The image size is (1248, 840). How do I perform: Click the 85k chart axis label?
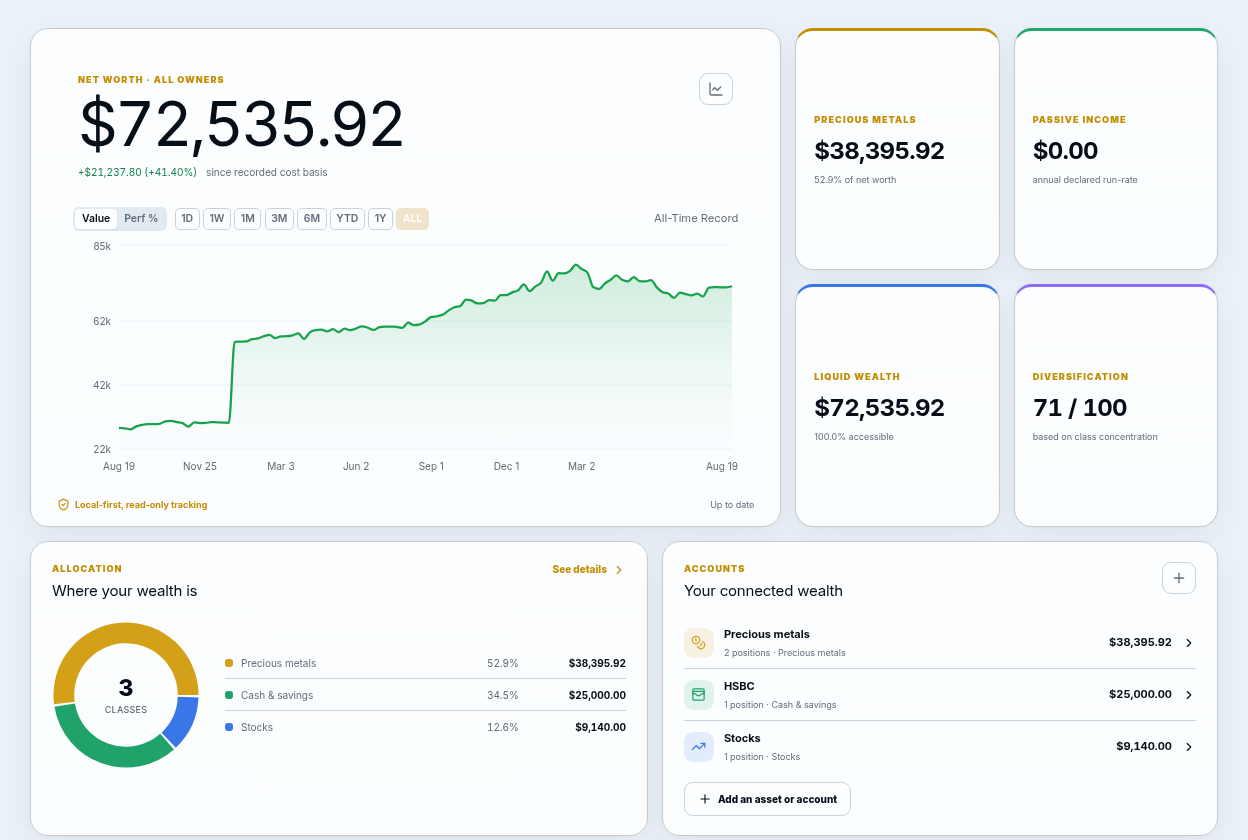click(102, 246)
